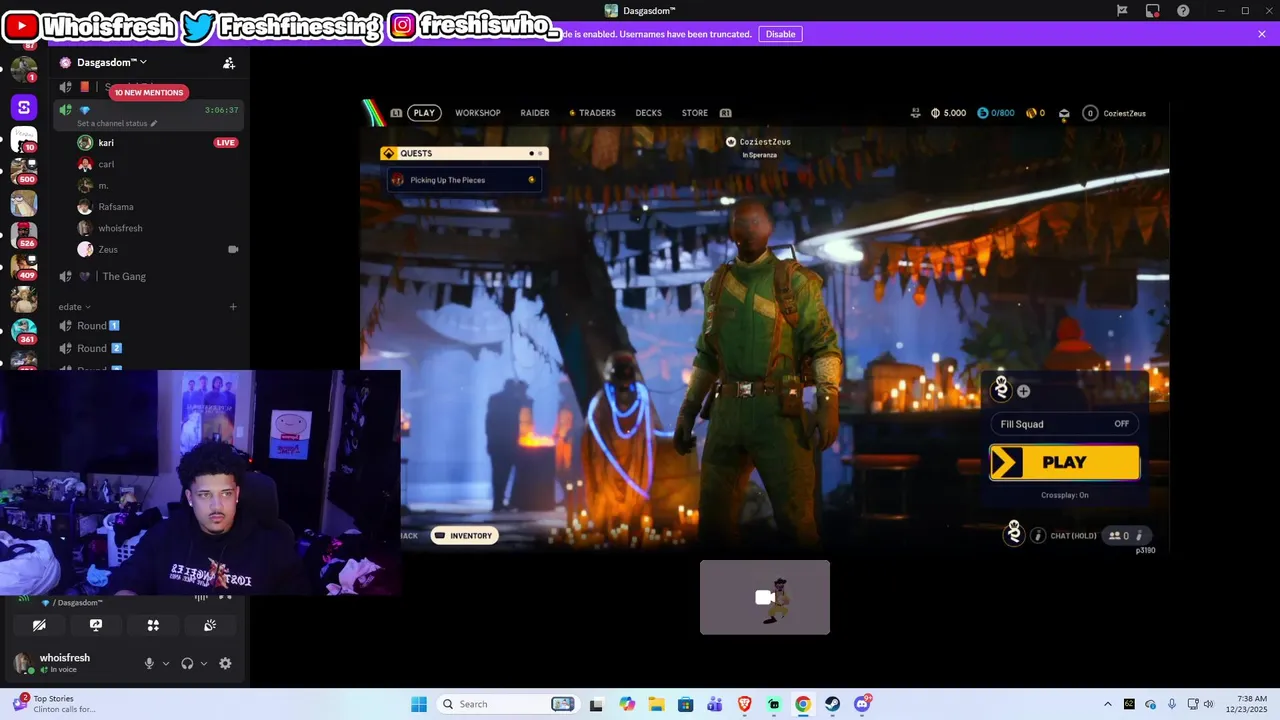Deafen with headphones icon in user panel
Image resolution: width=1280 pixels, height=720 pixels.
tap(187, 663)
